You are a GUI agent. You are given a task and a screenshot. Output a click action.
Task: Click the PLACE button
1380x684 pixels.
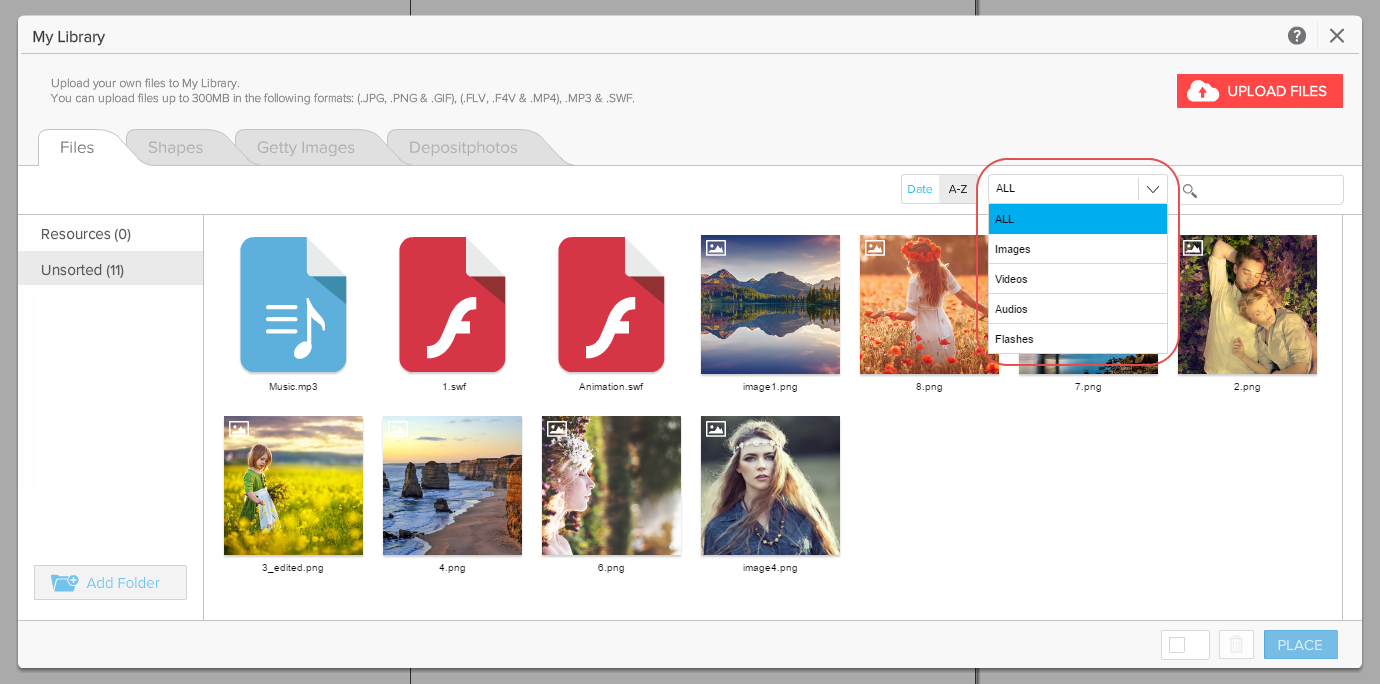pyautogui.click(x=1300, y=645)
